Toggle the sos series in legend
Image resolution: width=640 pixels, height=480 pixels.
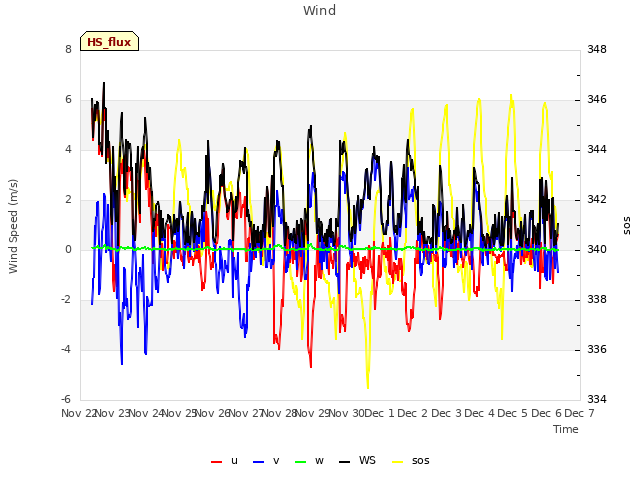coord(411,461)
